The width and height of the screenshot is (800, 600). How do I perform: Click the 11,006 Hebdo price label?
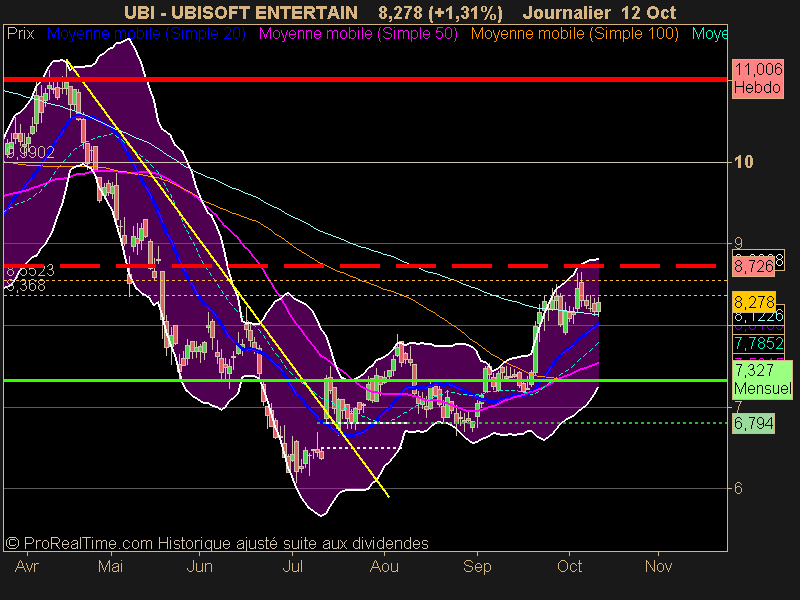point(758,78)
